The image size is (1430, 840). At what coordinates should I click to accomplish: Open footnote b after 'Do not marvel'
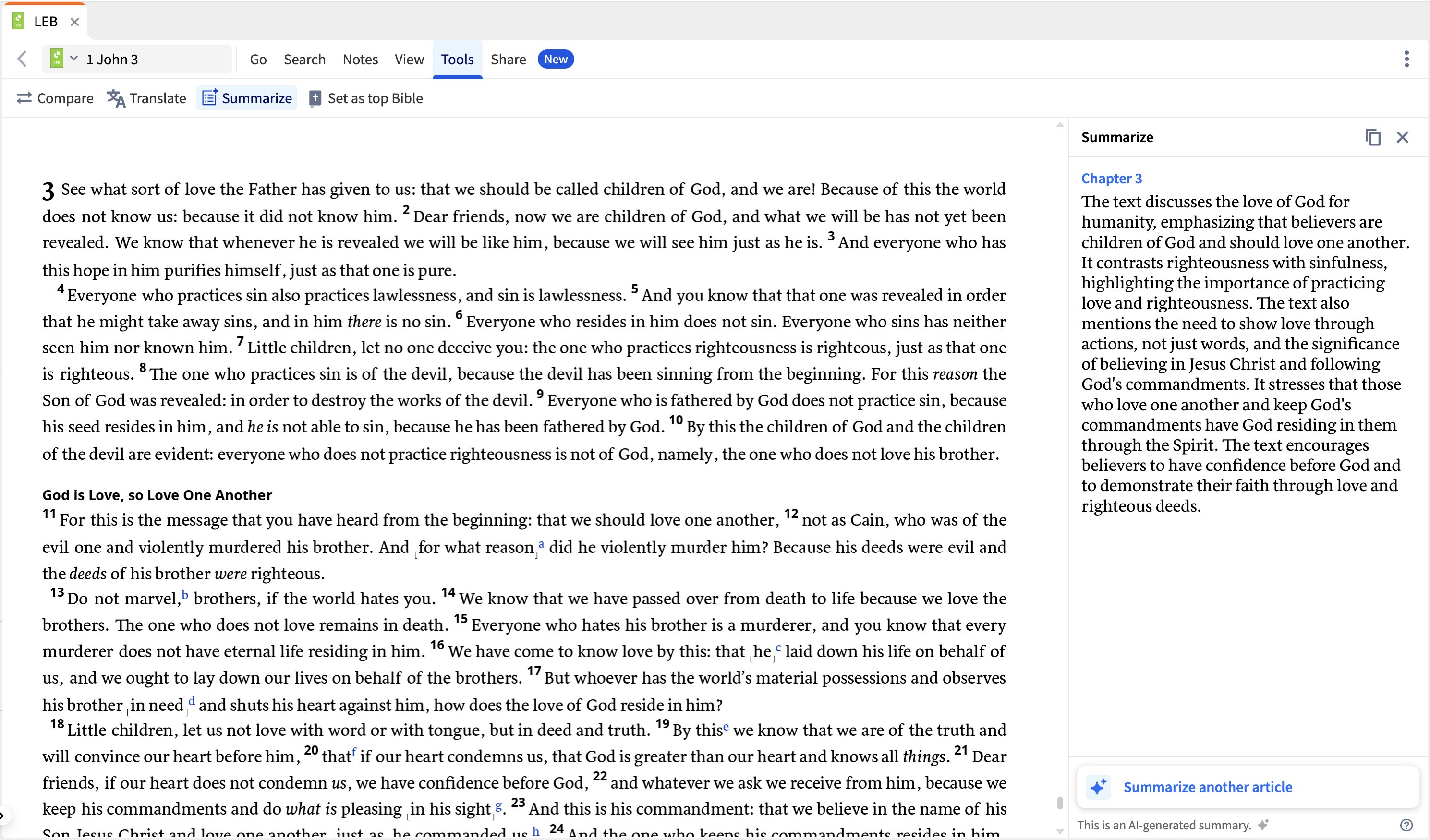click(185, 596)
